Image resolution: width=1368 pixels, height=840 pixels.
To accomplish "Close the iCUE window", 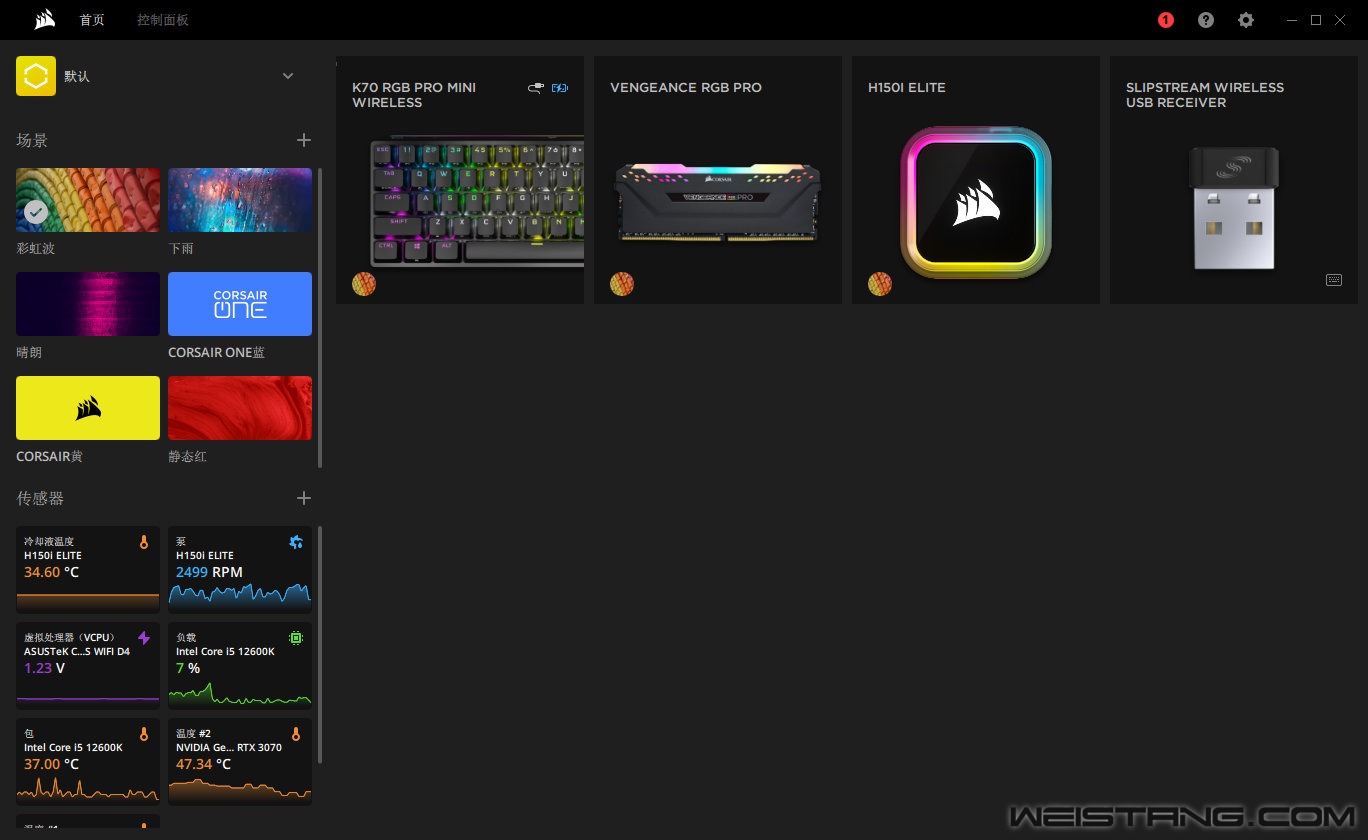I will click(1340, 20).
